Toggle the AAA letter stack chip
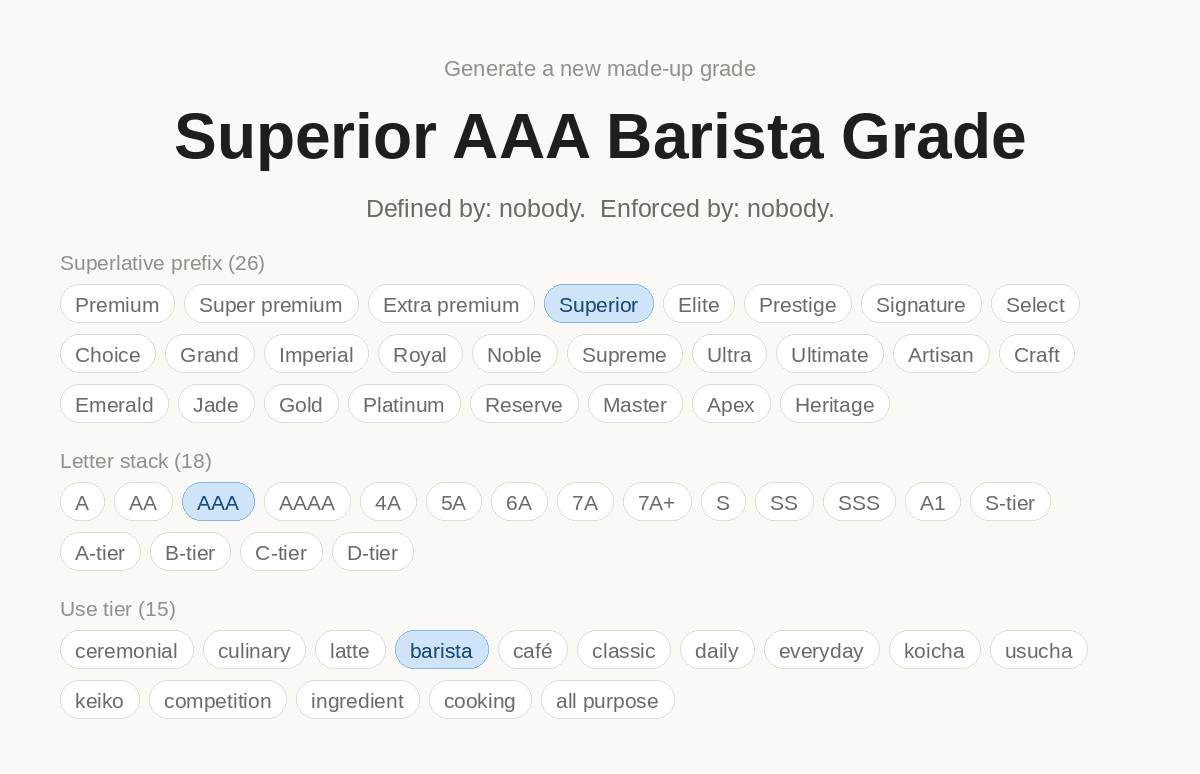Viewport: 1200px width, 774px height. (218, 502)
